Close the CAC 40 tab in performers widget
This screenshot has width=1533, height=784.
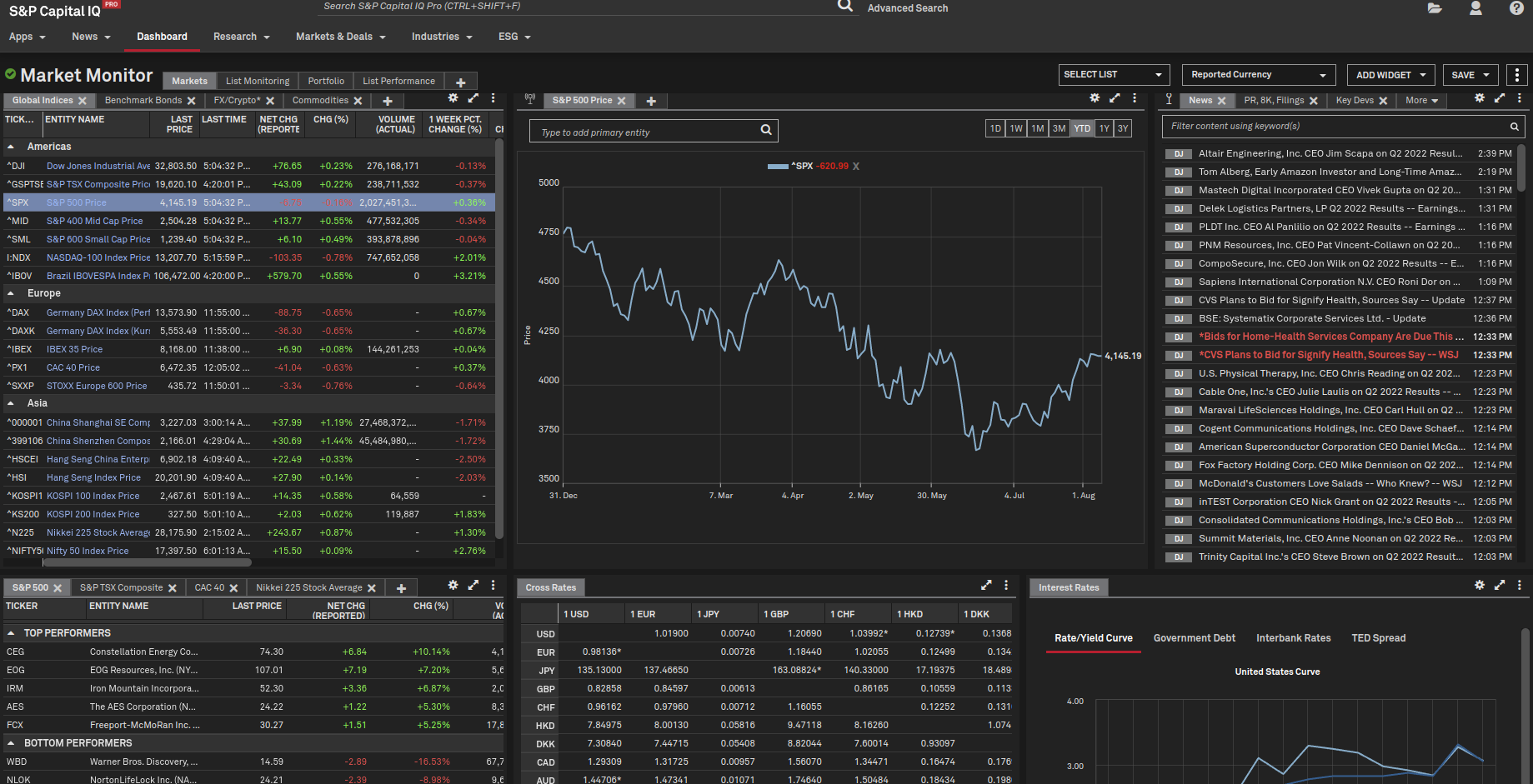coord(233,588)
